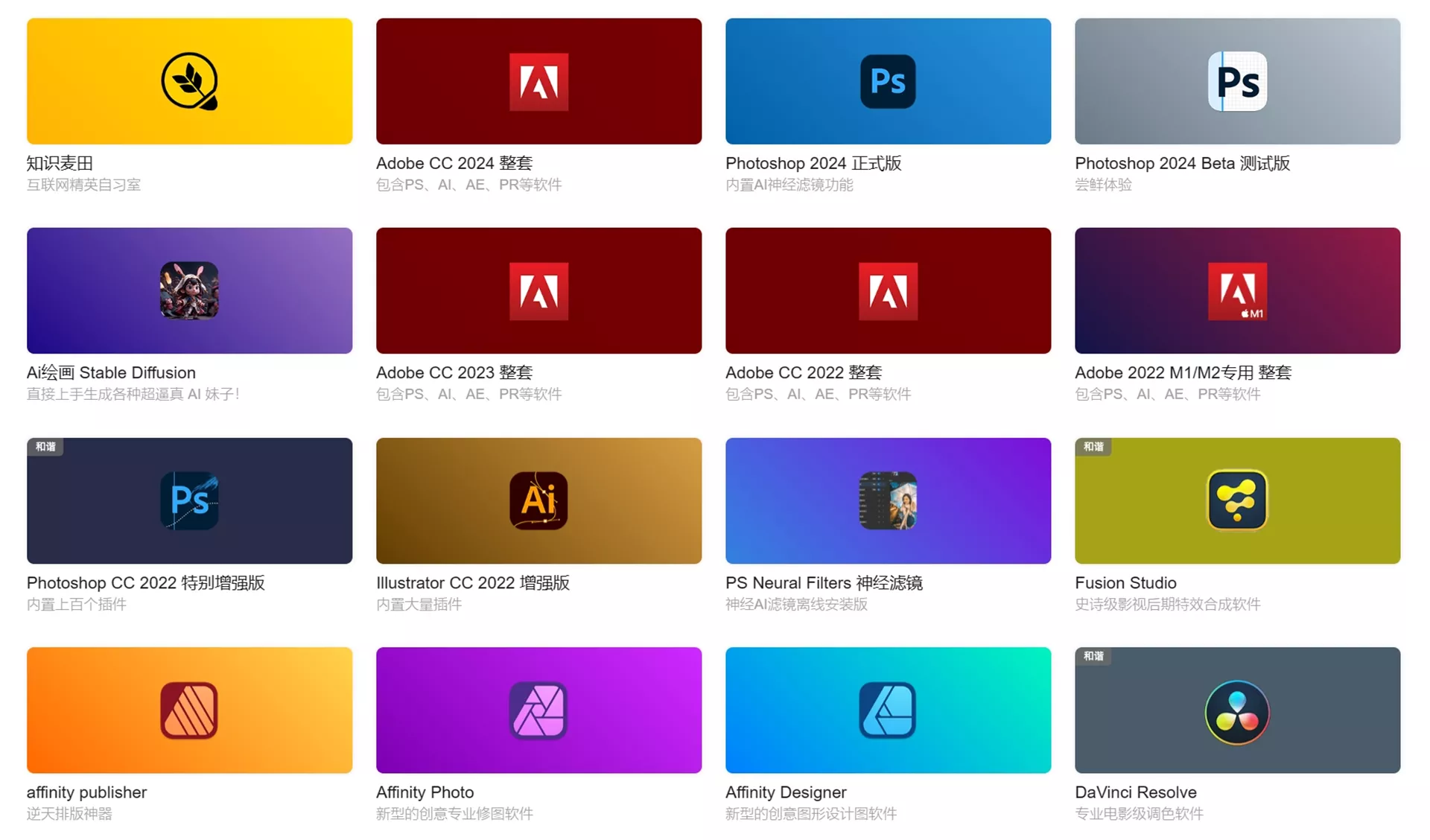Click the 尝鲜体验 description
Image resolution: width=1430 pixels, height=840 pixels.
tap(1103, 185)
